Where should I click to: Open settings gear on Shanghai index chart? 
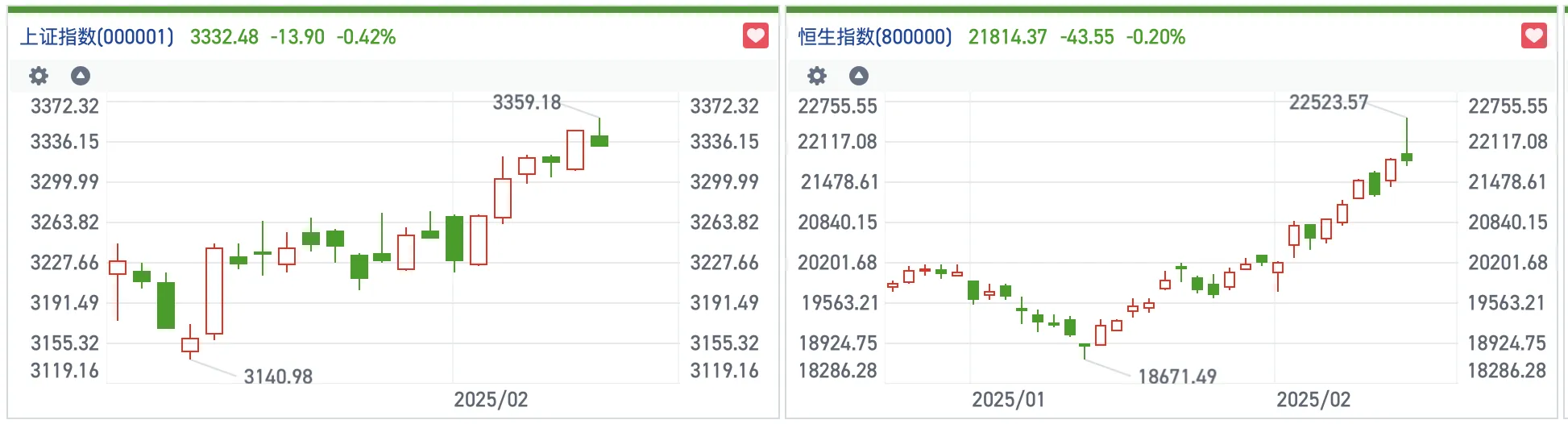[39, 76]
